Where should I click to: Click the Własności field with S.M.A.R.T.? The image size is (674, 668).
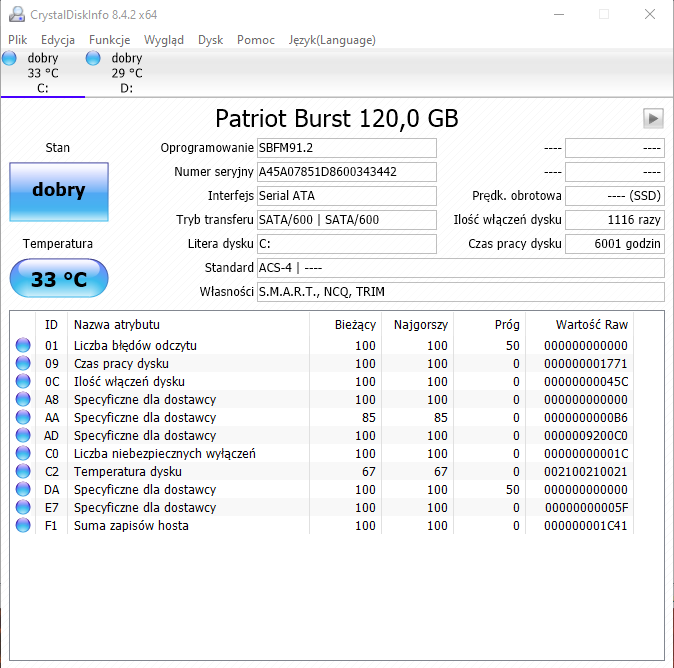461,292
